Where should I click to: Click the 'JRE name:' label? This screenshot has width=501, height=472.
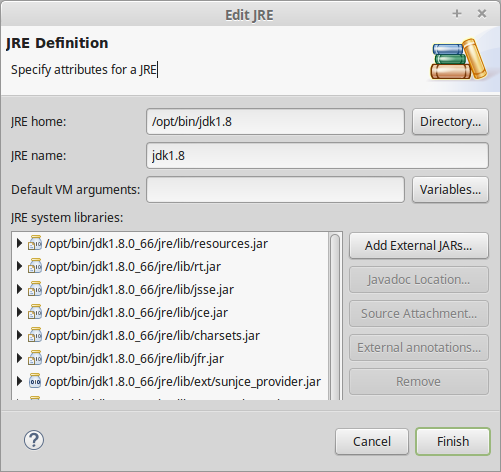pyautogui.click(x=39, y=156)
